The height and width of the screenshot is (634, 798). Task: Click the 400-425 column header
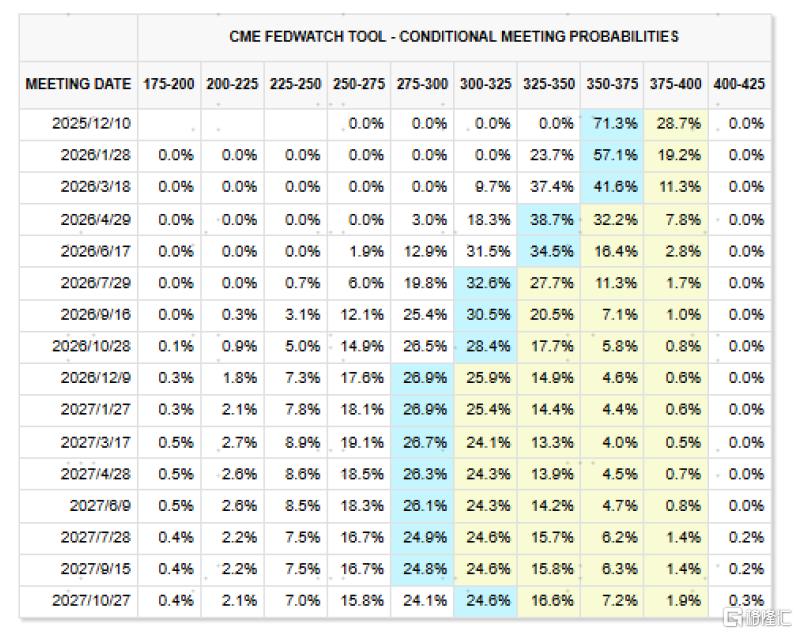[x=739, y=84]
